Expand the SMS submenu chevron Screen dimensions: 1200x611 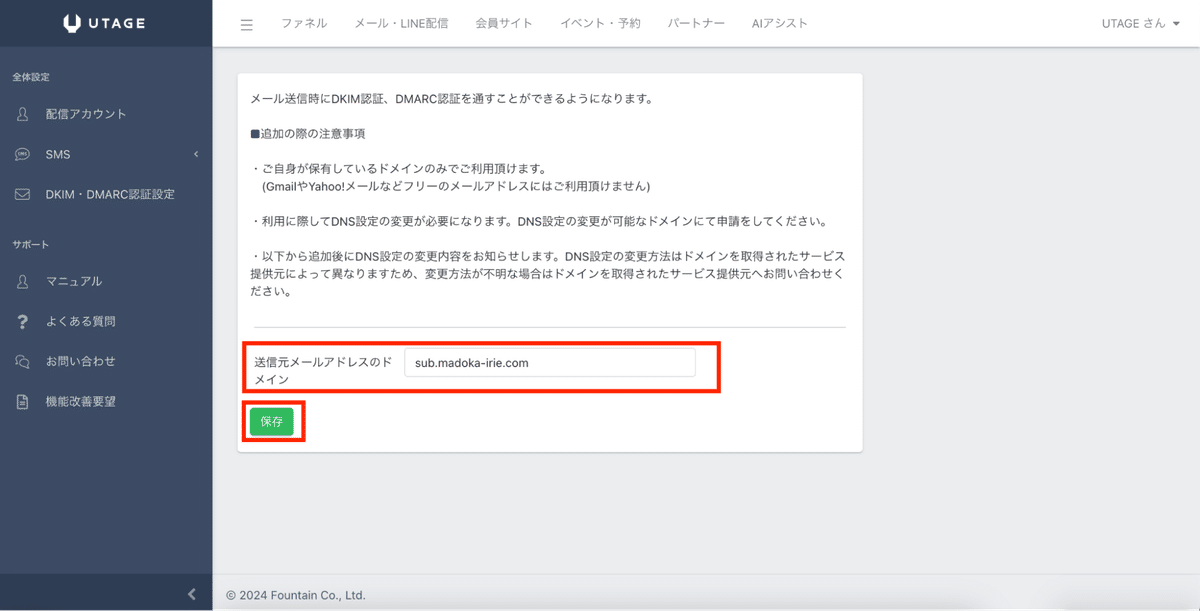(x=195, y=154)
